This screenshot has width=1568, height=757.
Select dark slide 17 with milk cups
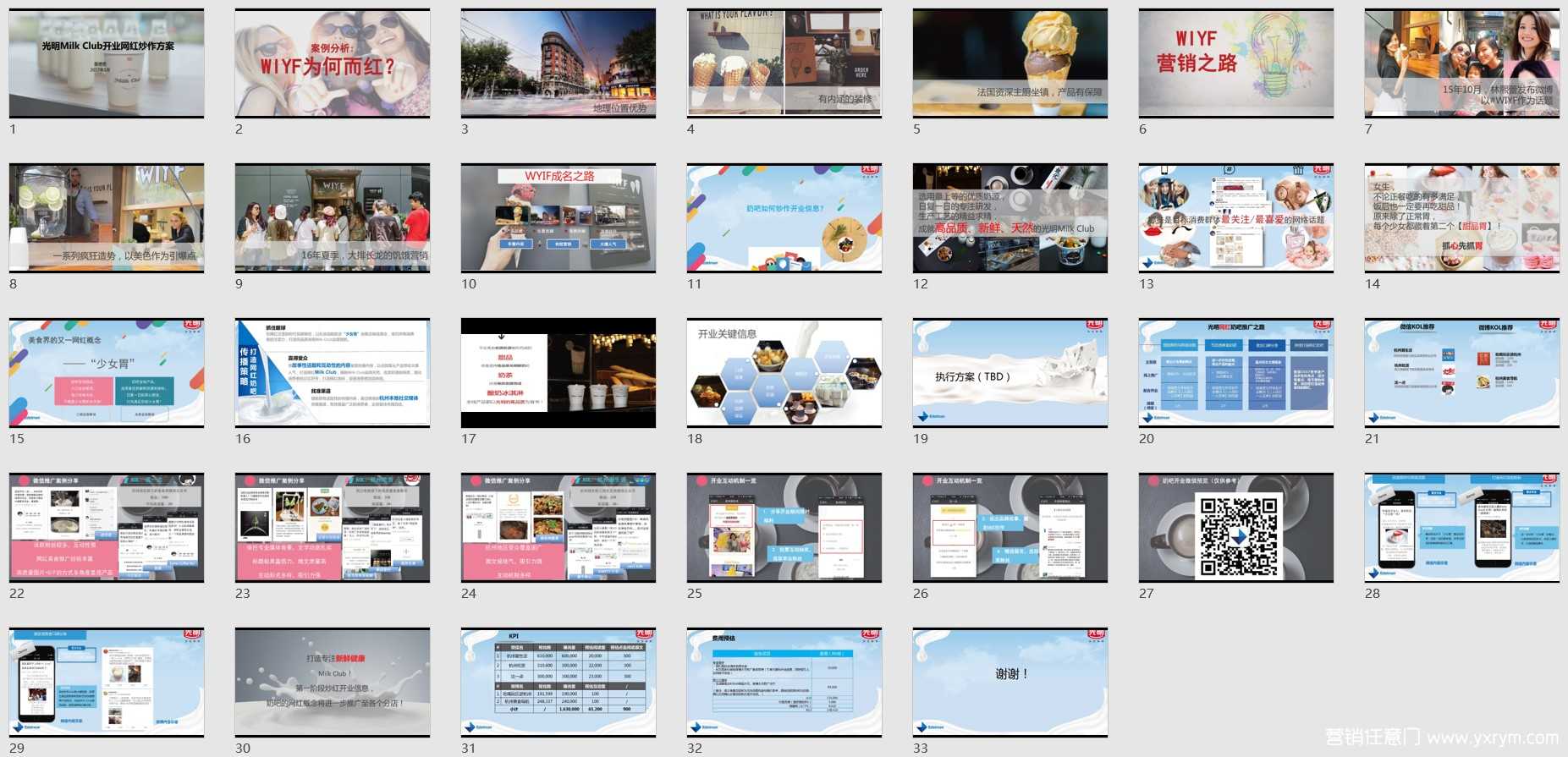(558, 373)
